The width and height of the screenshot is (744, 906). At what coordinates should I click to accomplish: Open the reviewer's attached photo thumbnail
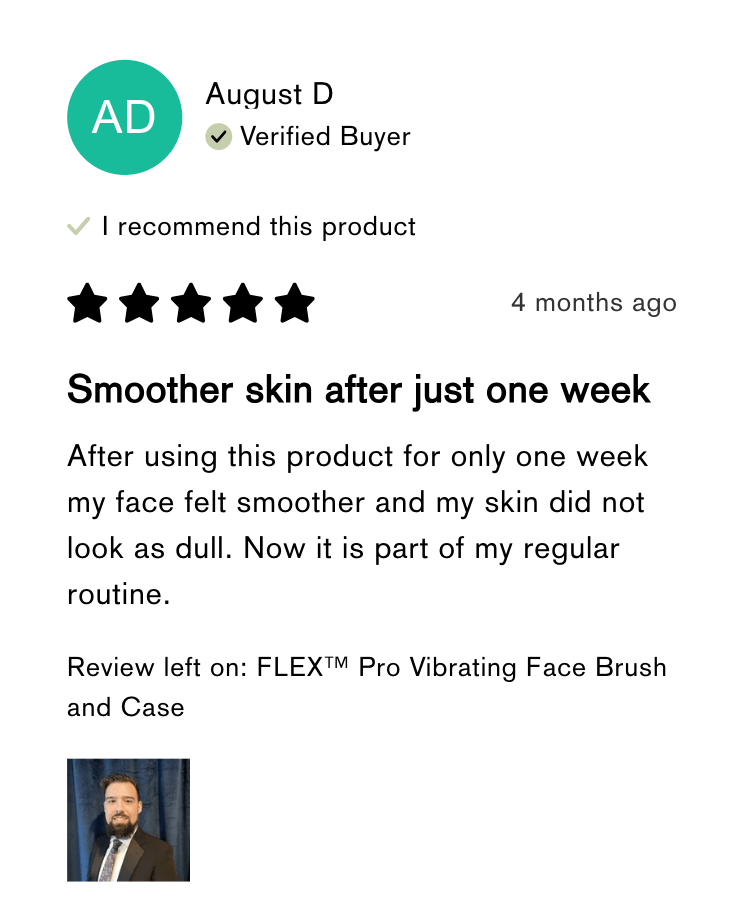tap(128, 820)
